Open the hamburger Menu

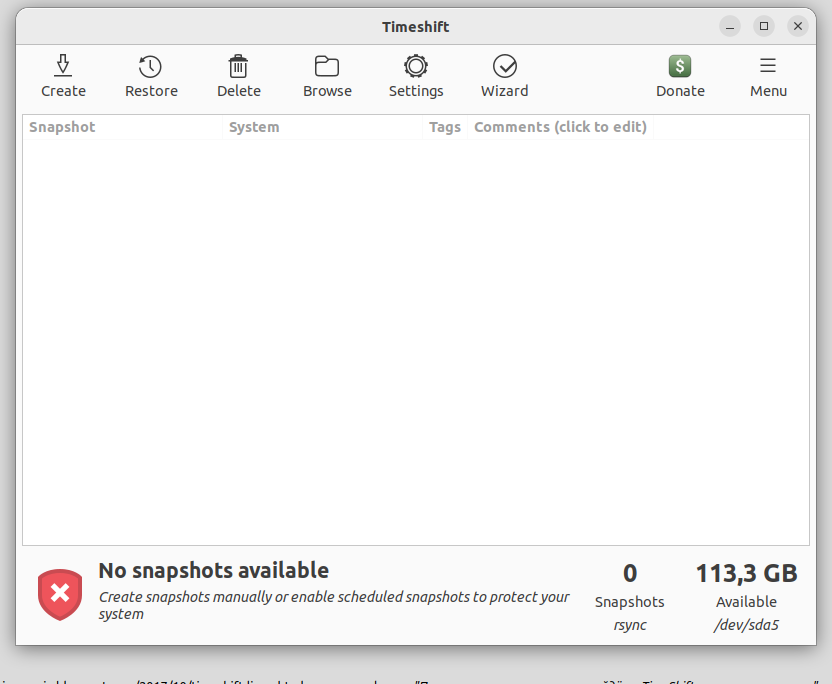pos(768,76)
